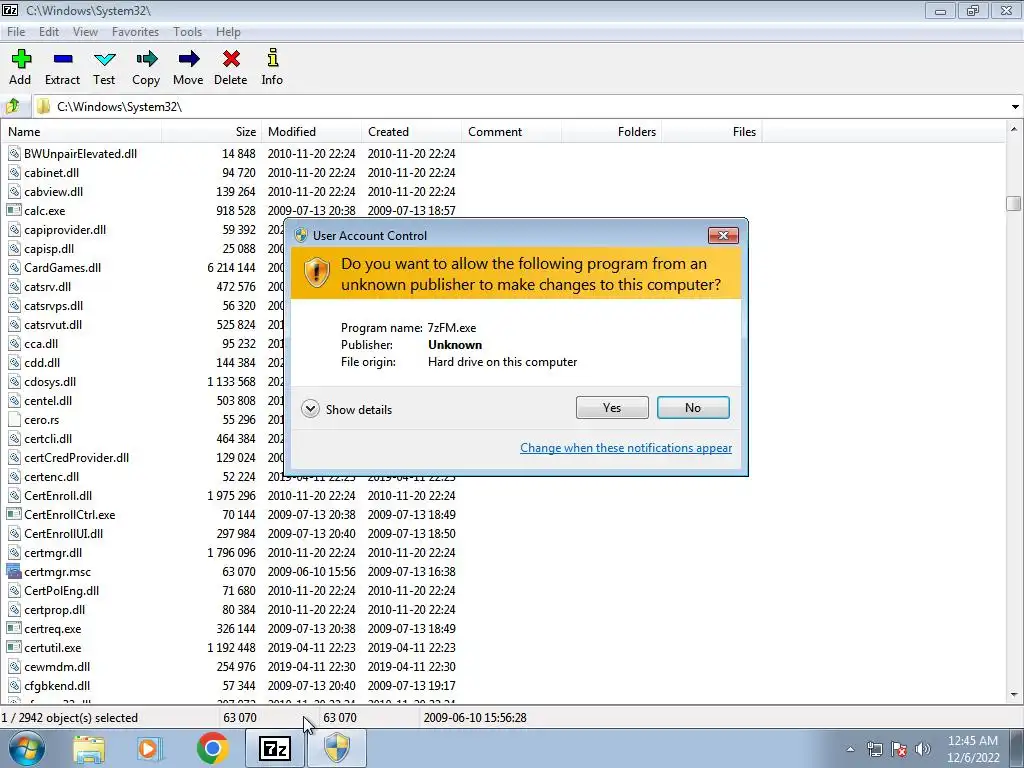This screenshot has height=768, width=1024.
Task: Click the file list scrollbar thumb
Action: pos(1014,203)
